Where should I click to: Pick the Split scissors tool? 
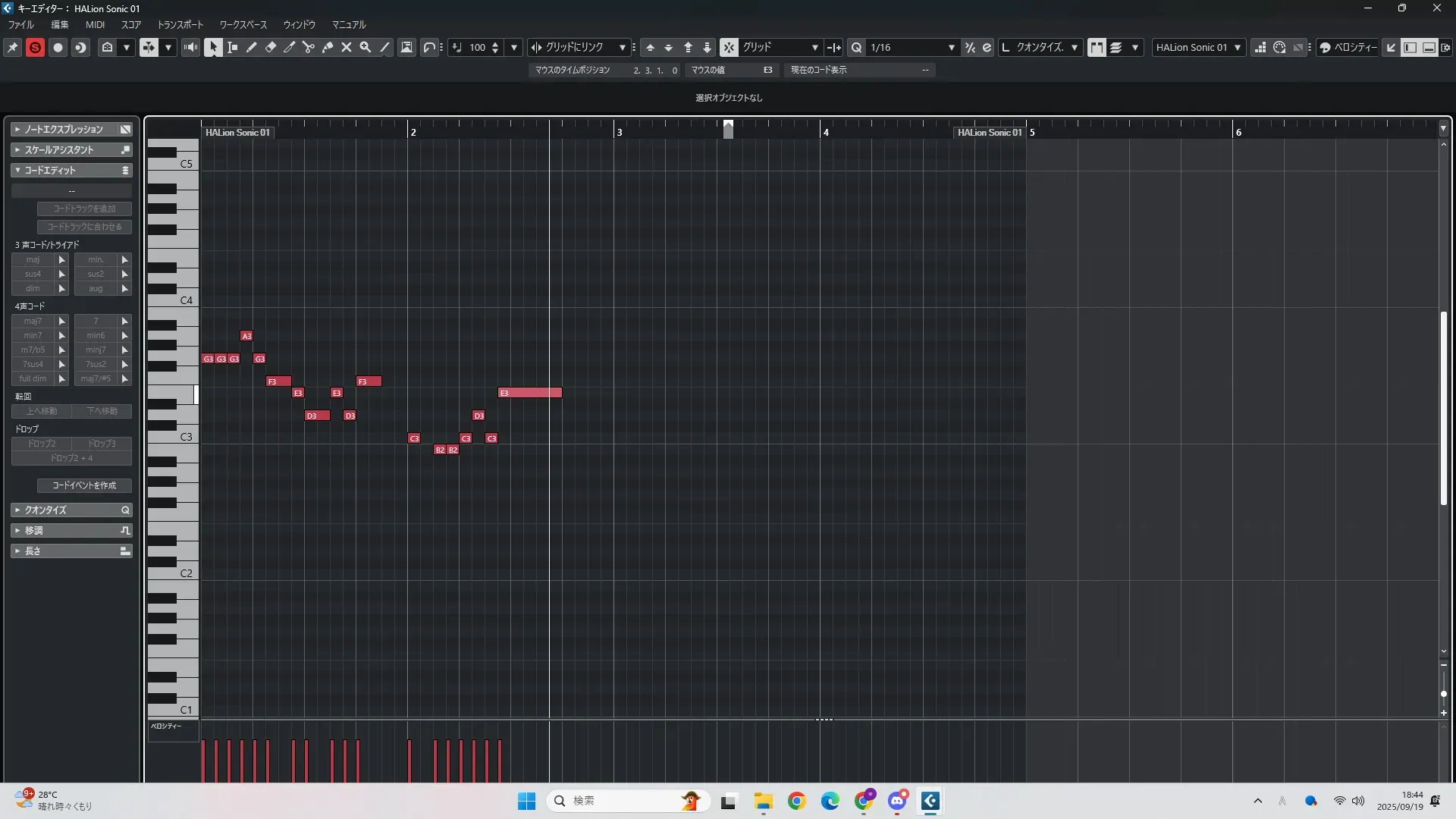click(308, 47)
